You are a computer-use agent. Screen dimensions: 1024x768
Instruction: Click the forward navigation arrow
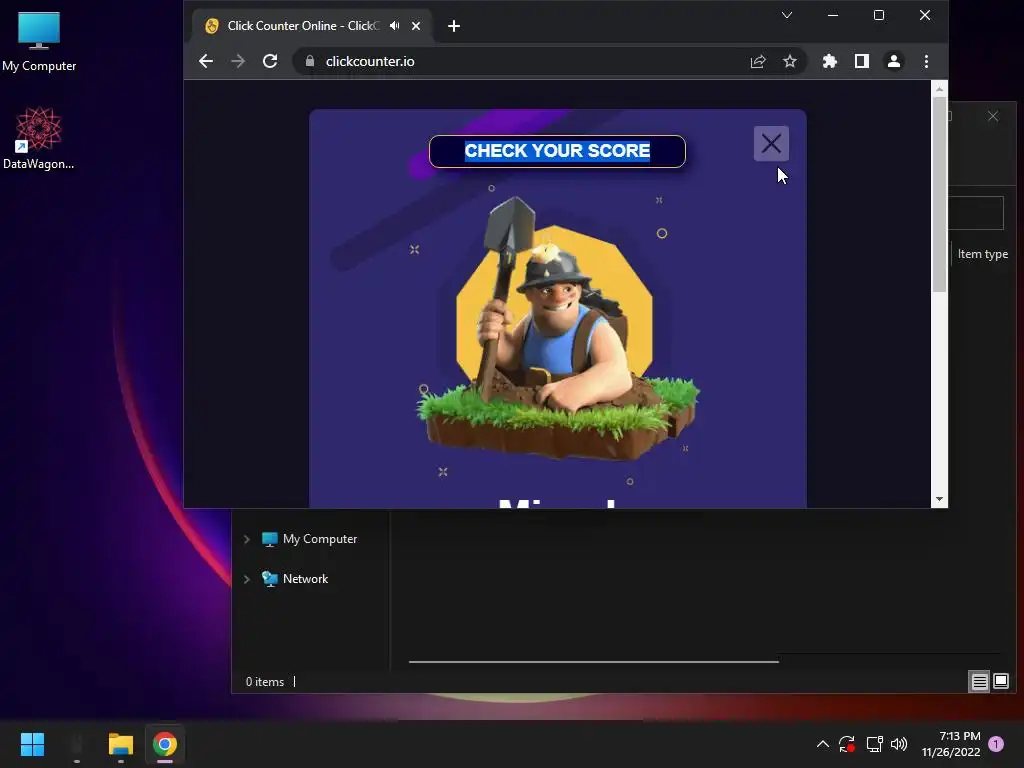click(238, 61)
